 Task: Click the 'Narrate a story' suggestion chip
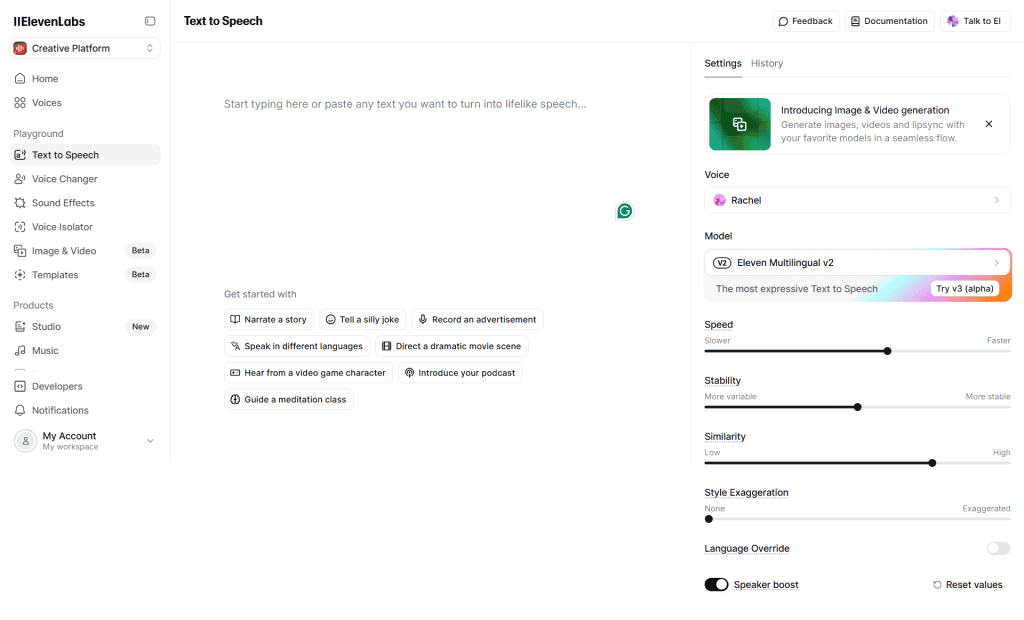(269, 319)
